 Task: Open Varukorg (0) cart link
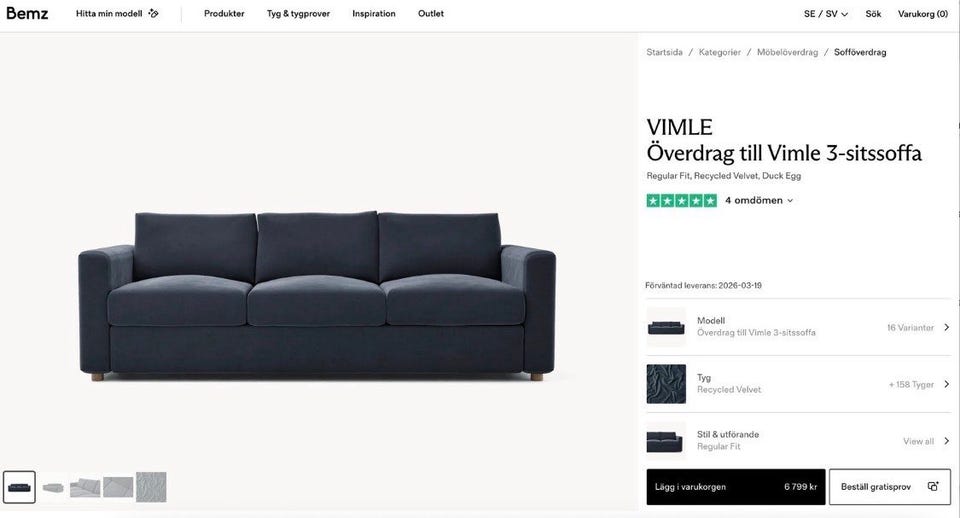[923, 13]
